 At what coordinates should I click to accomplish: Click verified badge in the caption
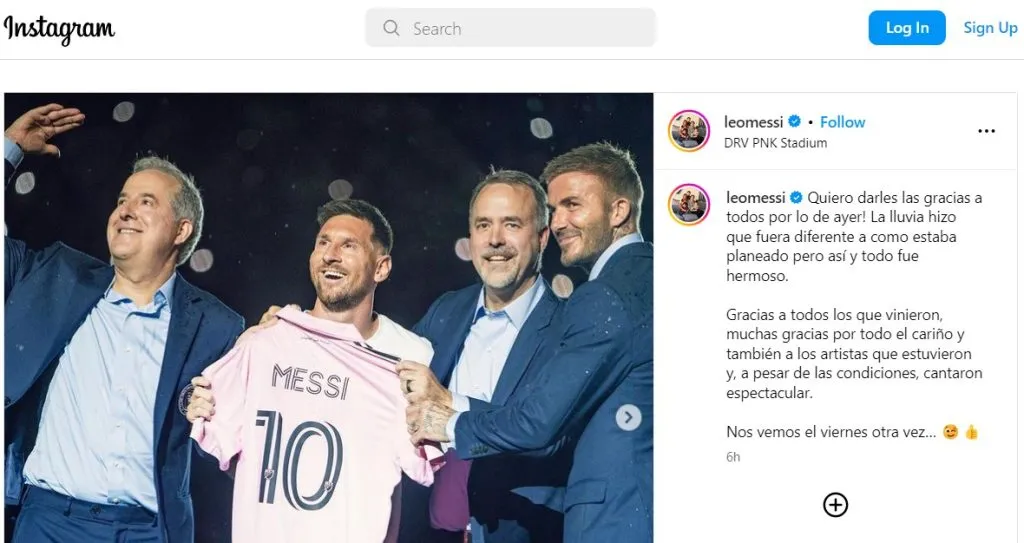click(x=797, y=197)
